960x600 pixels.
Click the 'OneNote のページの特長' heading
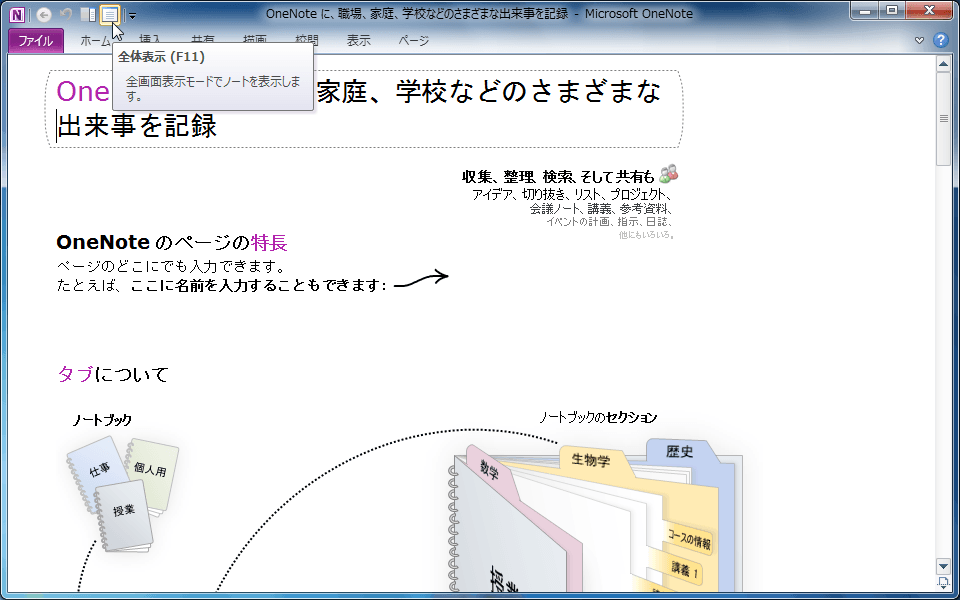tap(171, 243)
